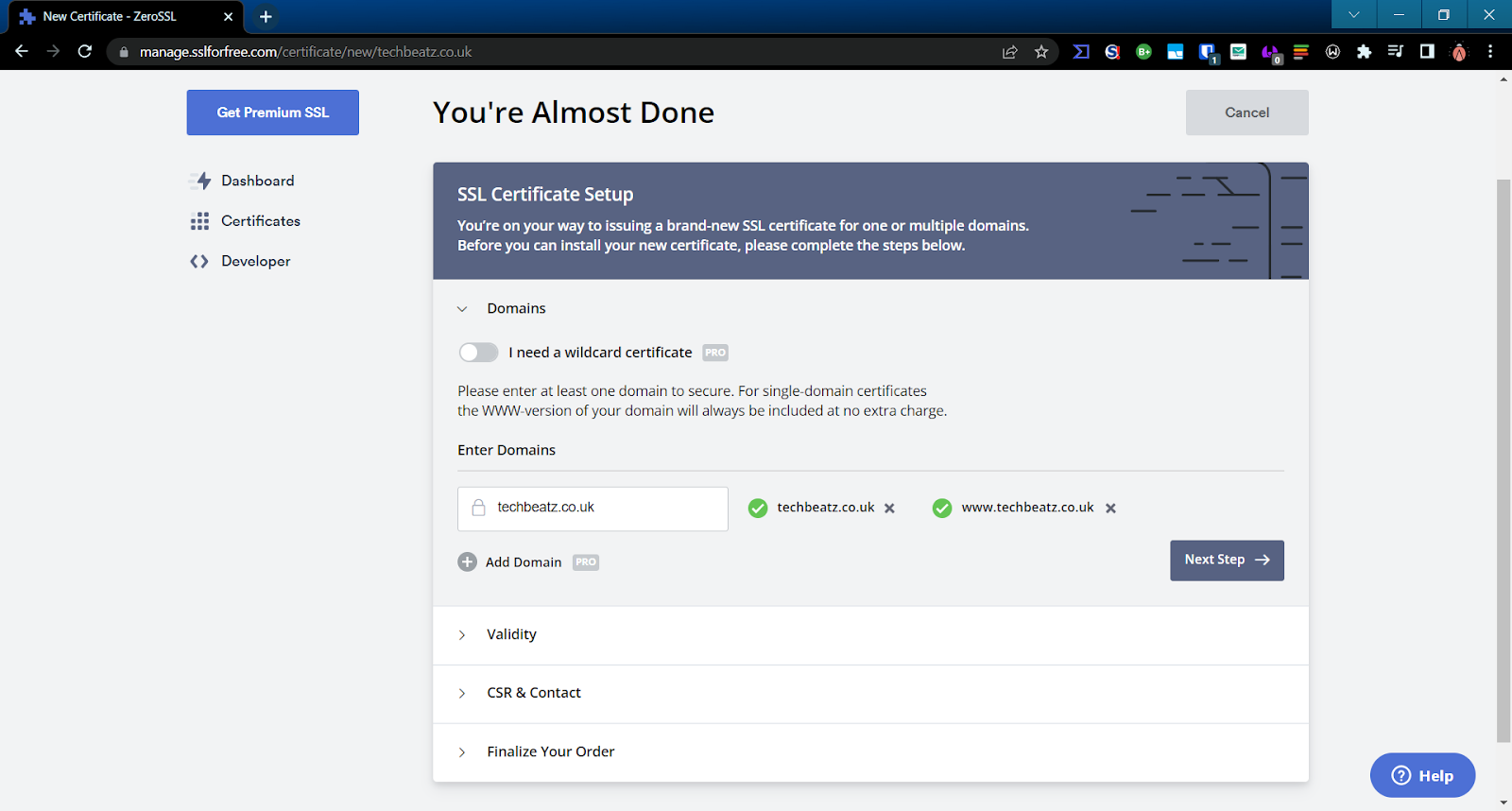Click the PRO badge beside Add Domain

[x=586, y=562]
